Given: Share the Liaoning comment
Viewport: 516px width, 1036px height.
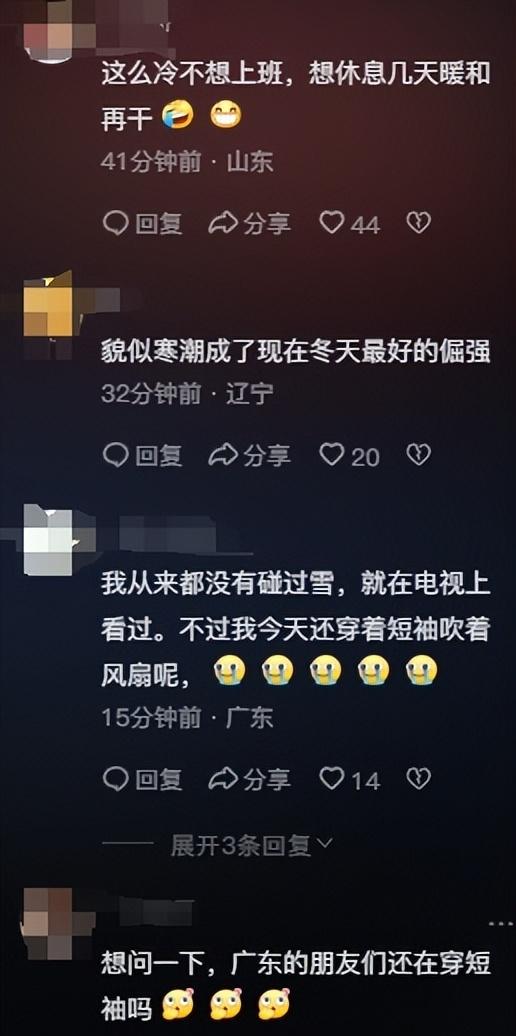Looking at the screenshot, I should coord(249,455).
